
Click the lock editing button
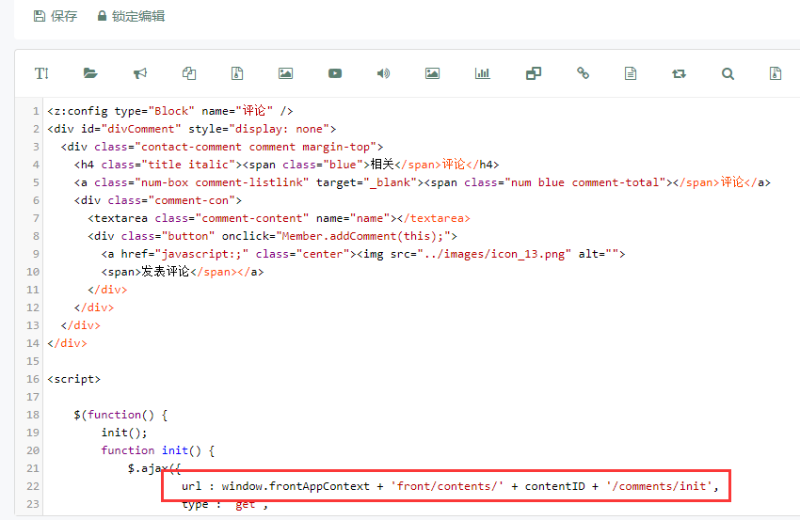click(131, 16)
